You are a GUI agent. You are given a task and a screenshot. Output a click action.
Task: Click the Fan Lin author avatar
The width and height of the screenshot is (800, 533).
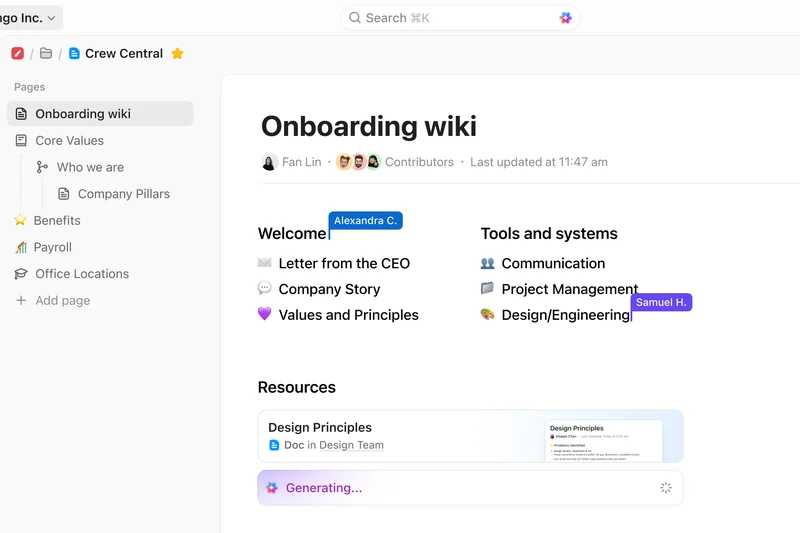[269, 162]
